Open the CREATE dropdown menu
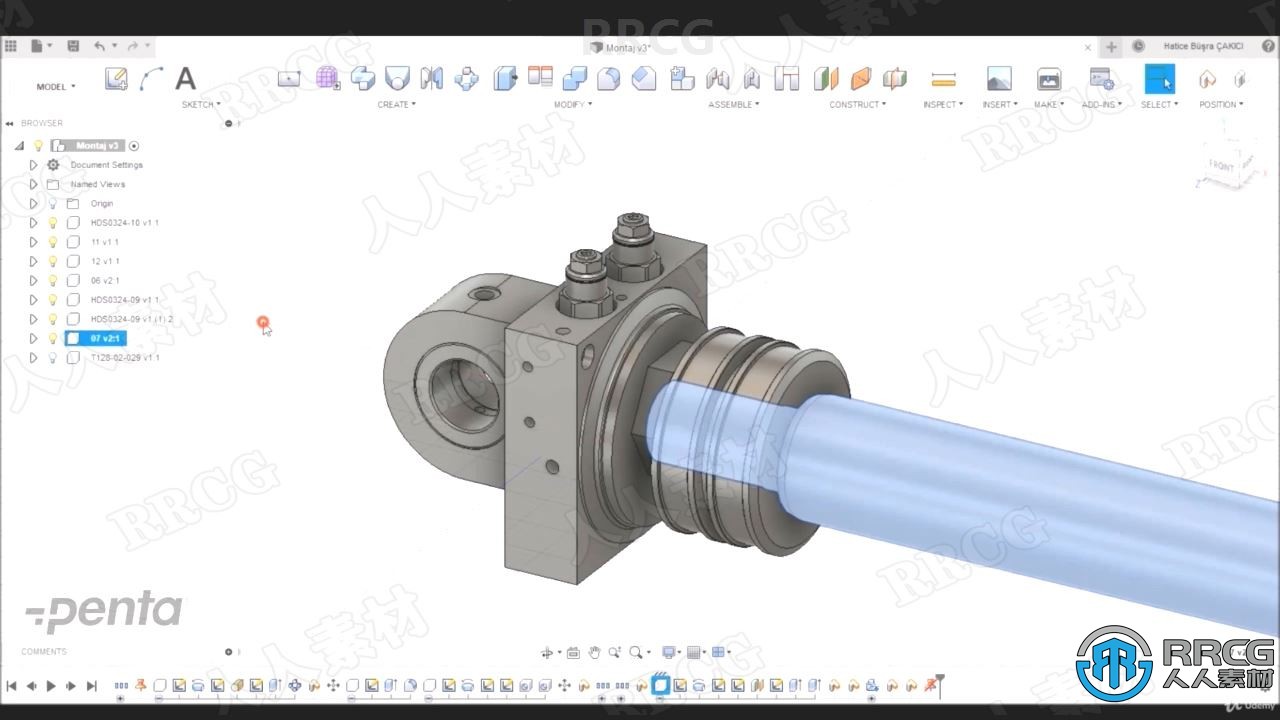 (397, 104)
